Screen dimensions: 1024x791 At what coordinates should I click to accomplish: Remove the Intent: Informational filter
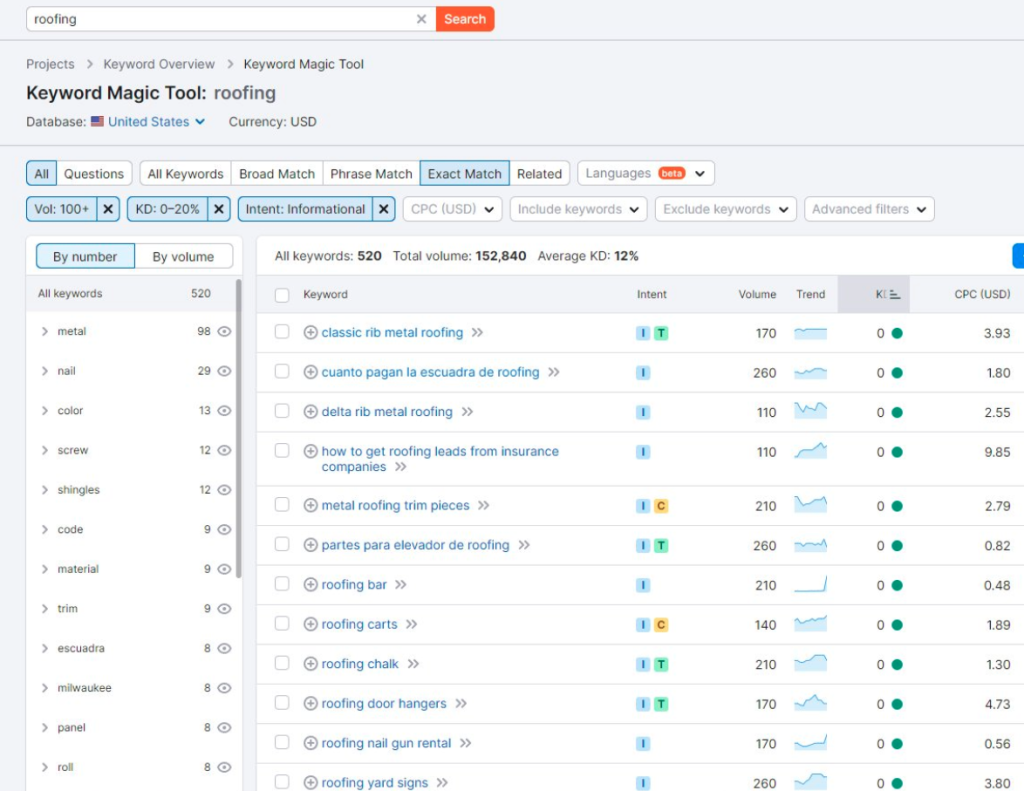(x=384, y=209)
